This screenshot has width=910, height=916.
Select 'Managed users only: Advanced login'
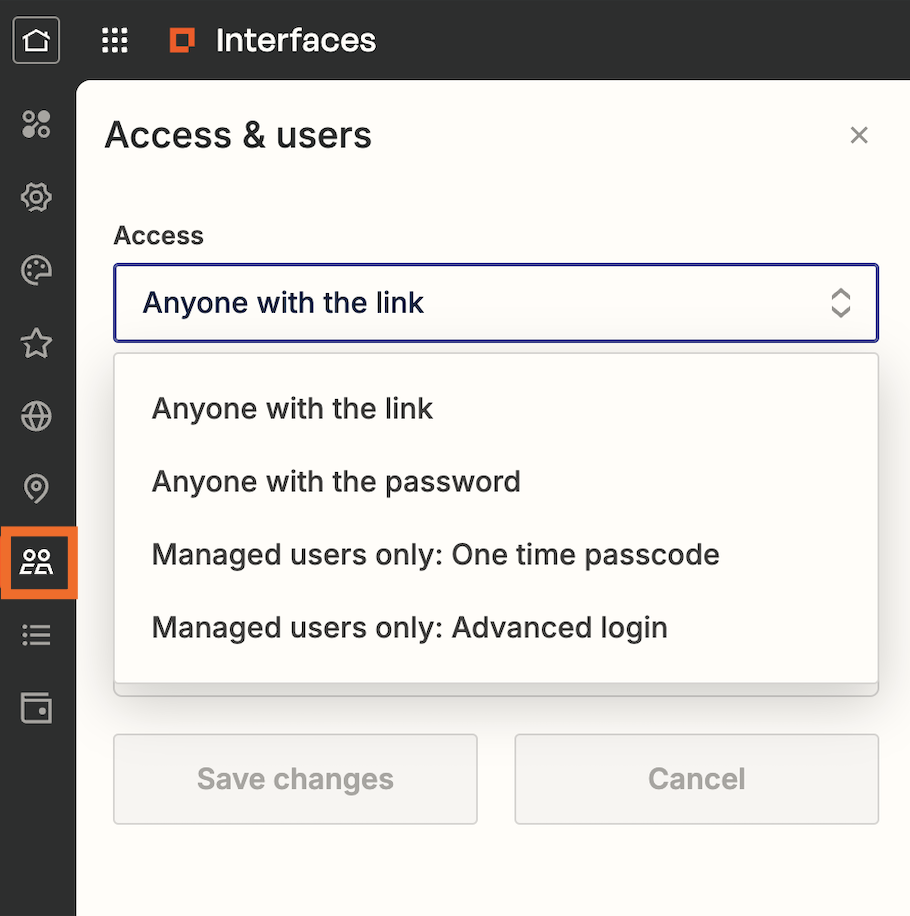409,627
